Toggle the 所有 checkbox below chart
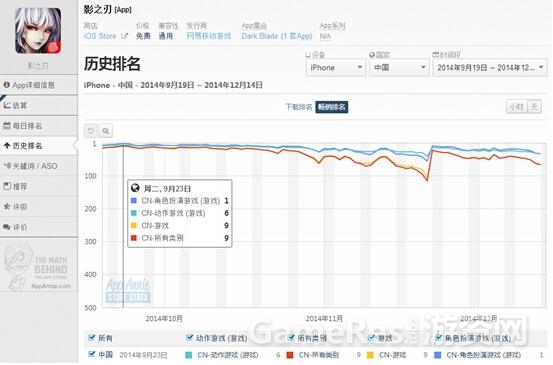This screenshot has height=365, width=553. 91,337
